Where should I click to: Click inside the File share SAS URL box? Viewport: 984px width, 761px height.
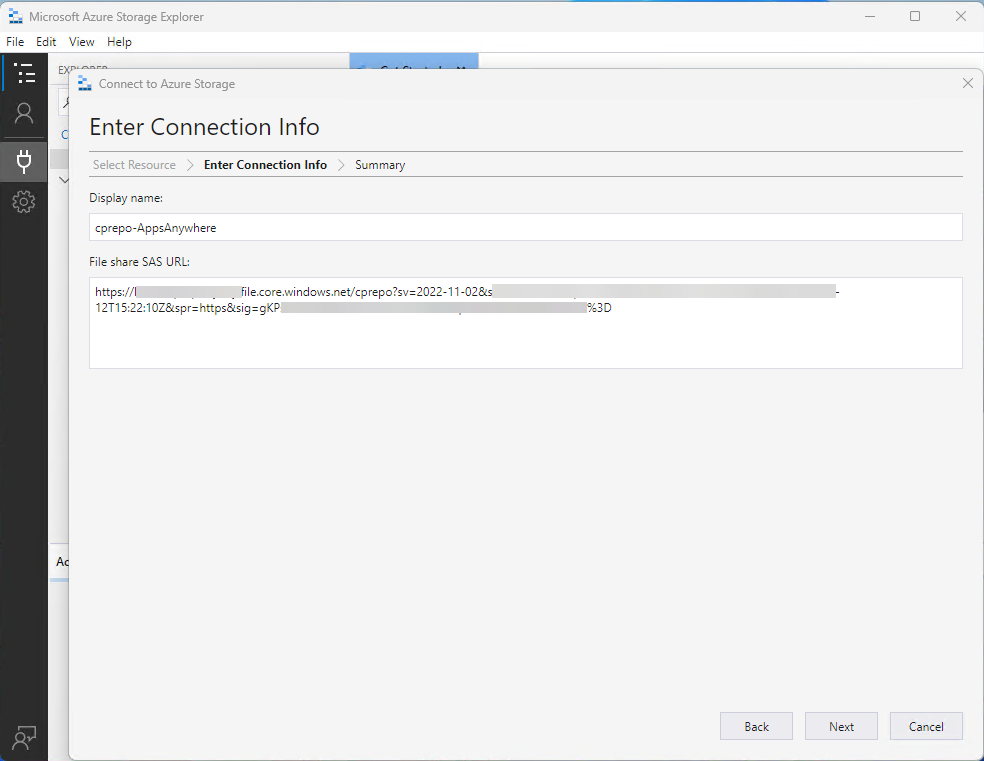(x=525, y=340)
